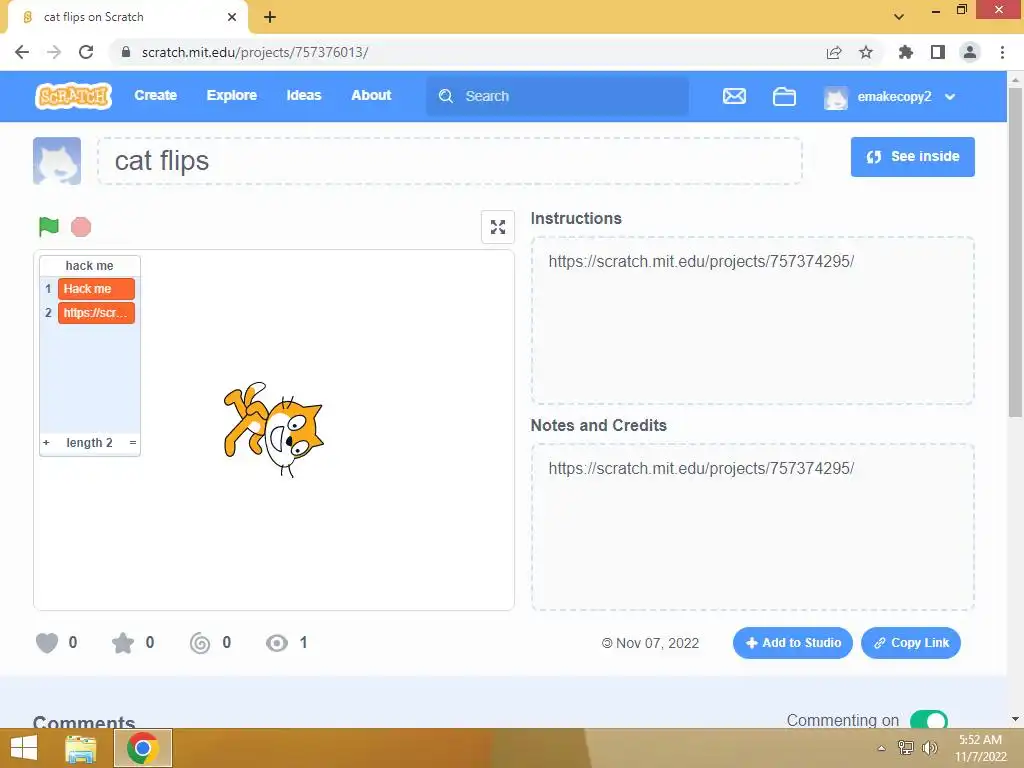1024x768 pixels.
Task: Click the volume speaker tray icon
Action: 929,748
